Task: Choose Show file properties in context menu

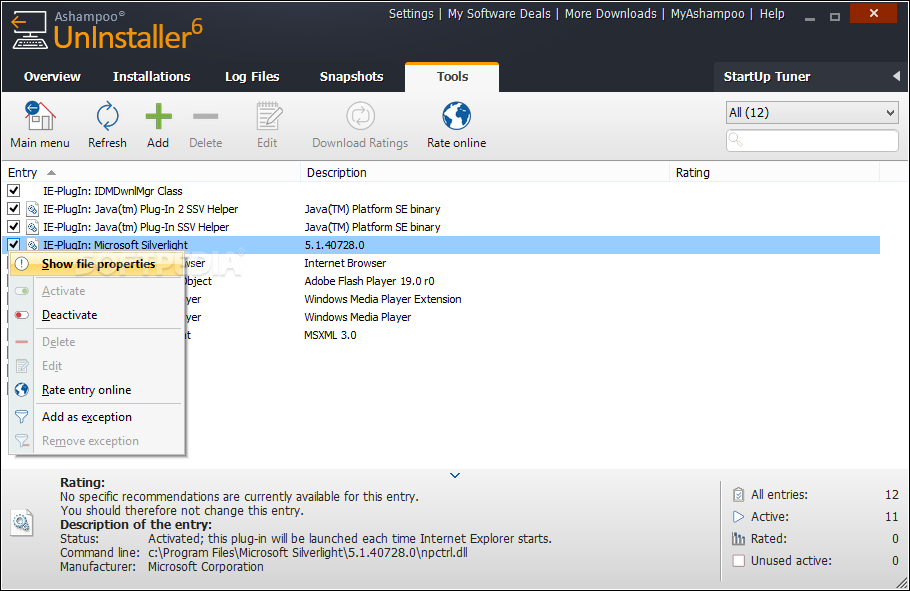Action: pos(97,264)
